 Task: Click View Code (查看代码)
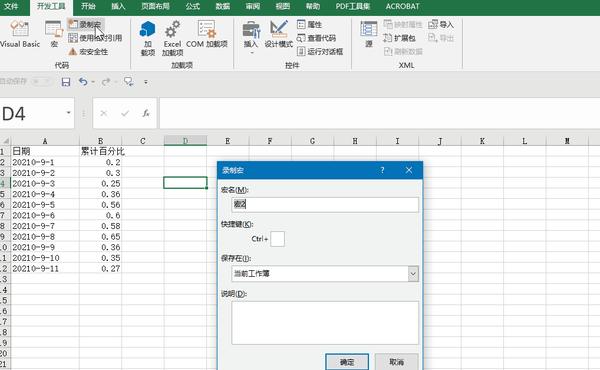[x=316, y=38]
